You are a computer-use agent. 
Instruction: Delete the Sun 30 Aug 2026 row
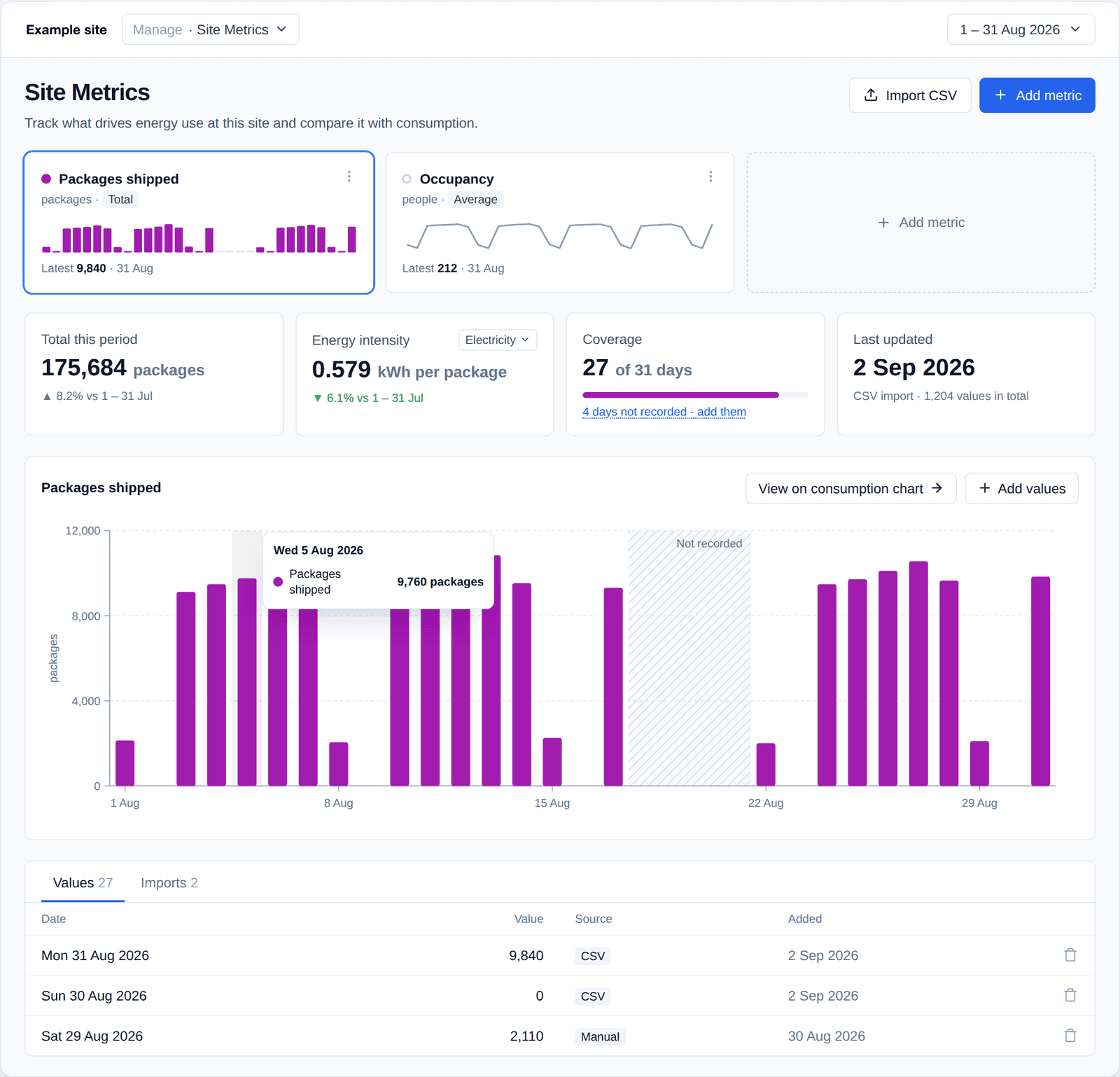coord(1070,995)
